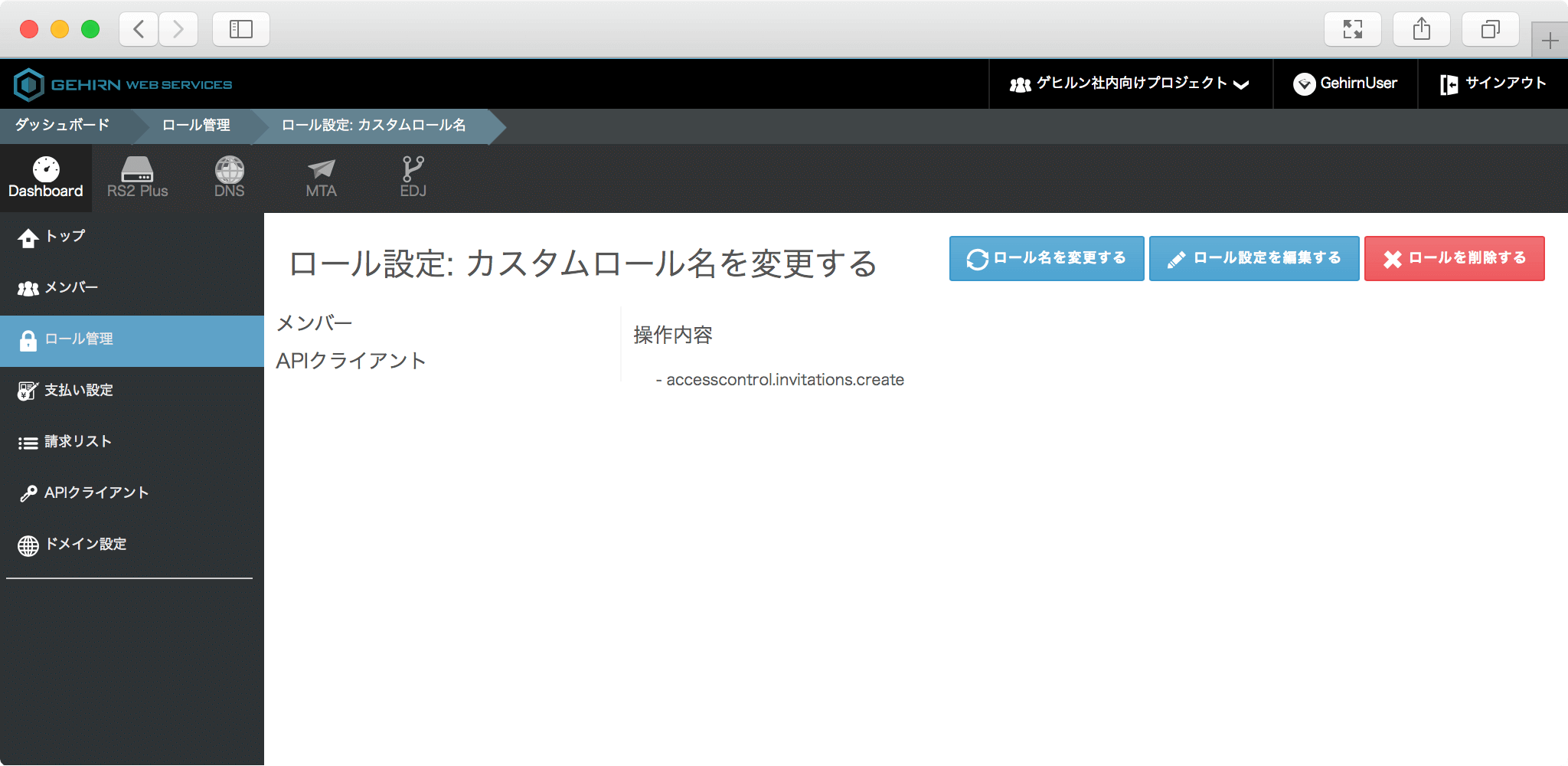Go to ダッシュボード breadcrumb
The image size is (1568, 766).
[63, 125]
